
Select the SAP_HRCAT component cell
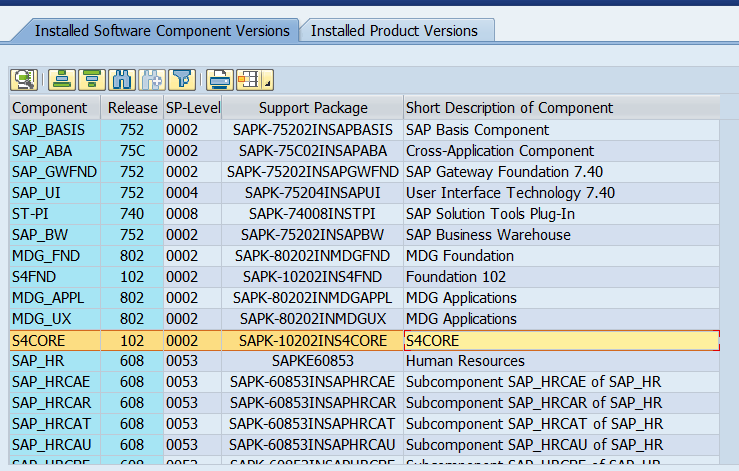pos(55,424)
